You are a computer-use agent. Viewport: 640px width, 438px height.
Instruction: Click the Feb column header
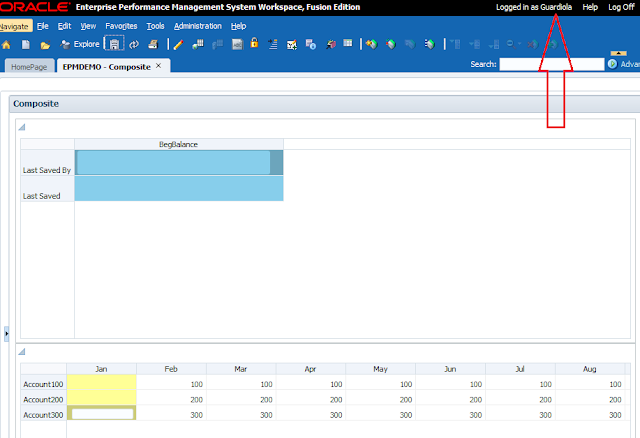pos(171,369)
